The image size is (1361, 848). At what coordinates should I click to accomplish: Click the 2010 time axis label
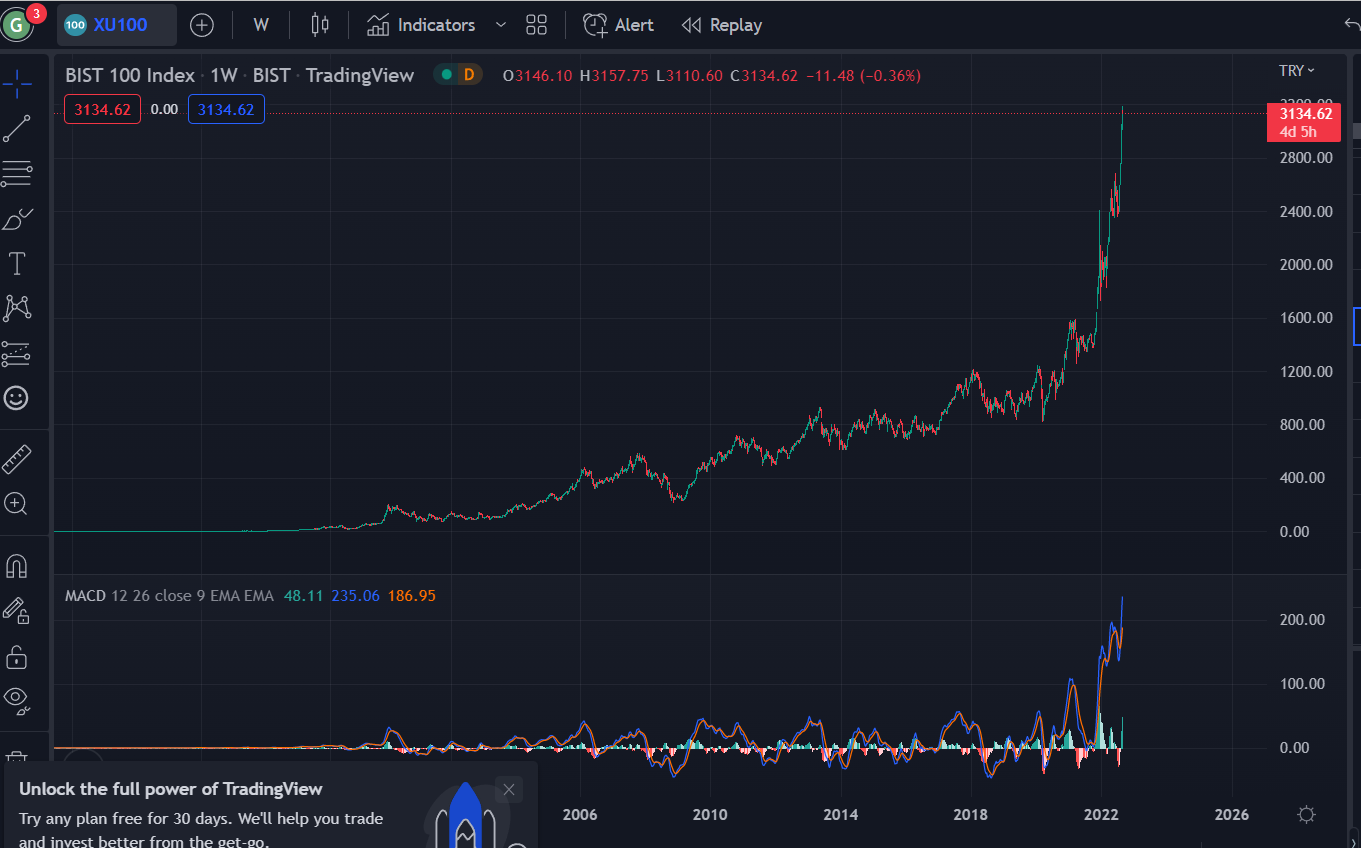point(710,814)
